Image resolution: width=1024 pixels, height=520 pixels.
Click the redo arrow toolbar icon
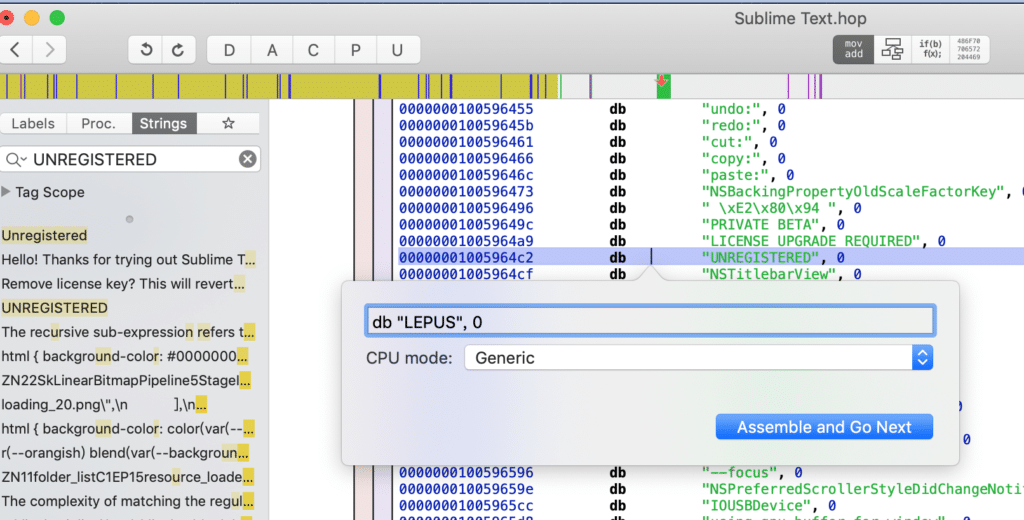coord(178,50)
